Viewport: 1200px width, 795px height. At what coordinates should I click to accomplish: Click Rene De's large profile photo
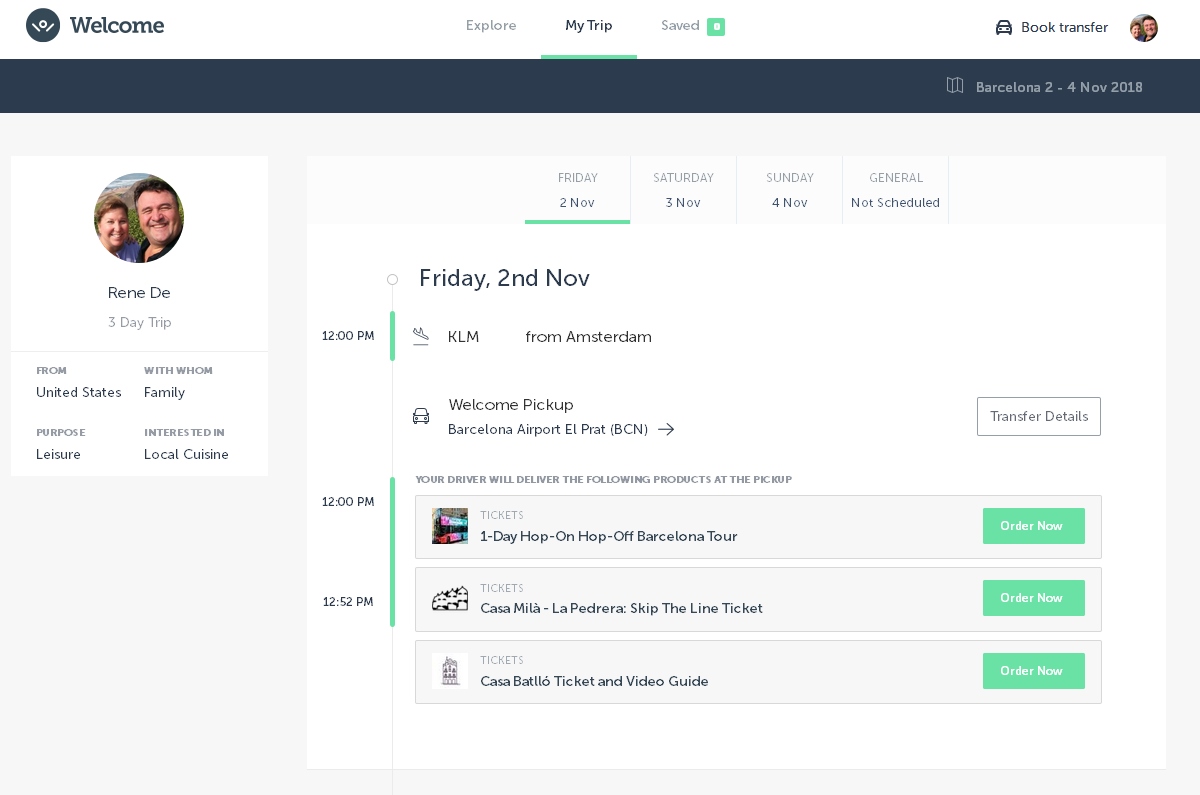pos(139,218)
